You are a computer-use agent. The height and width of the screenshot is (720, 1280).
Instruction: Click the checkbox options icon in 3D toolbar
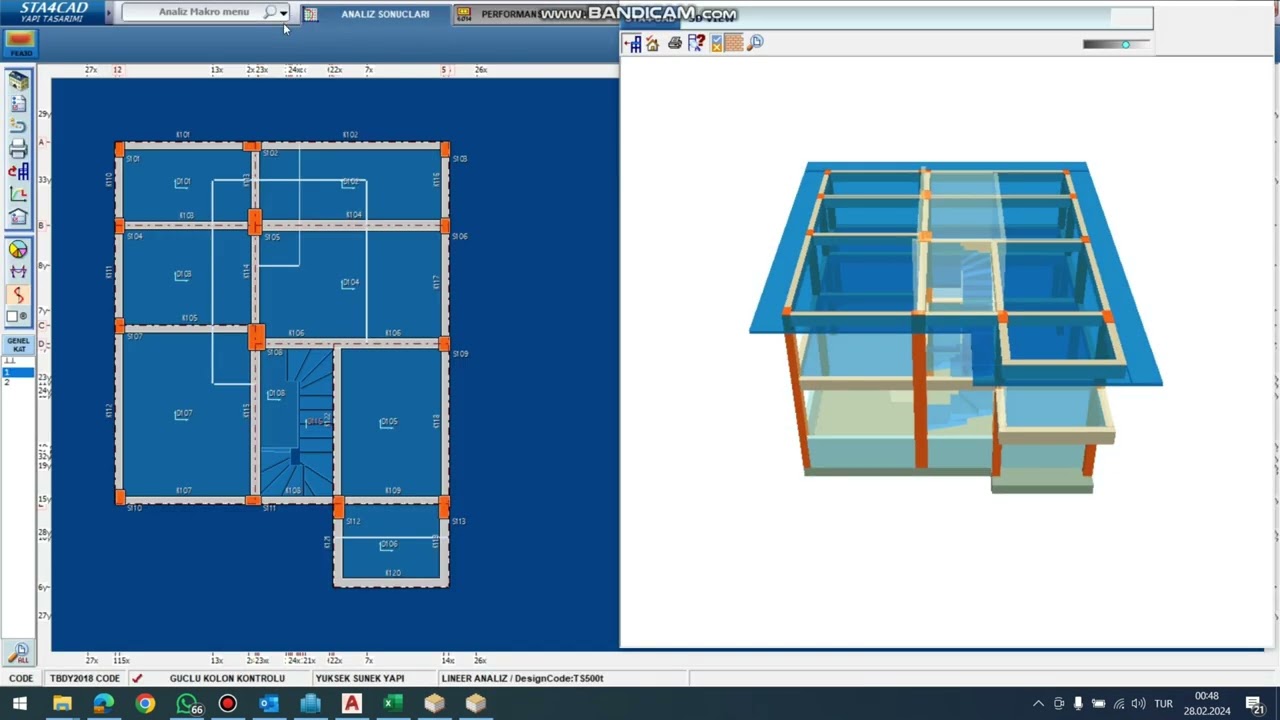pyautogui.click(x=717, y=43)
